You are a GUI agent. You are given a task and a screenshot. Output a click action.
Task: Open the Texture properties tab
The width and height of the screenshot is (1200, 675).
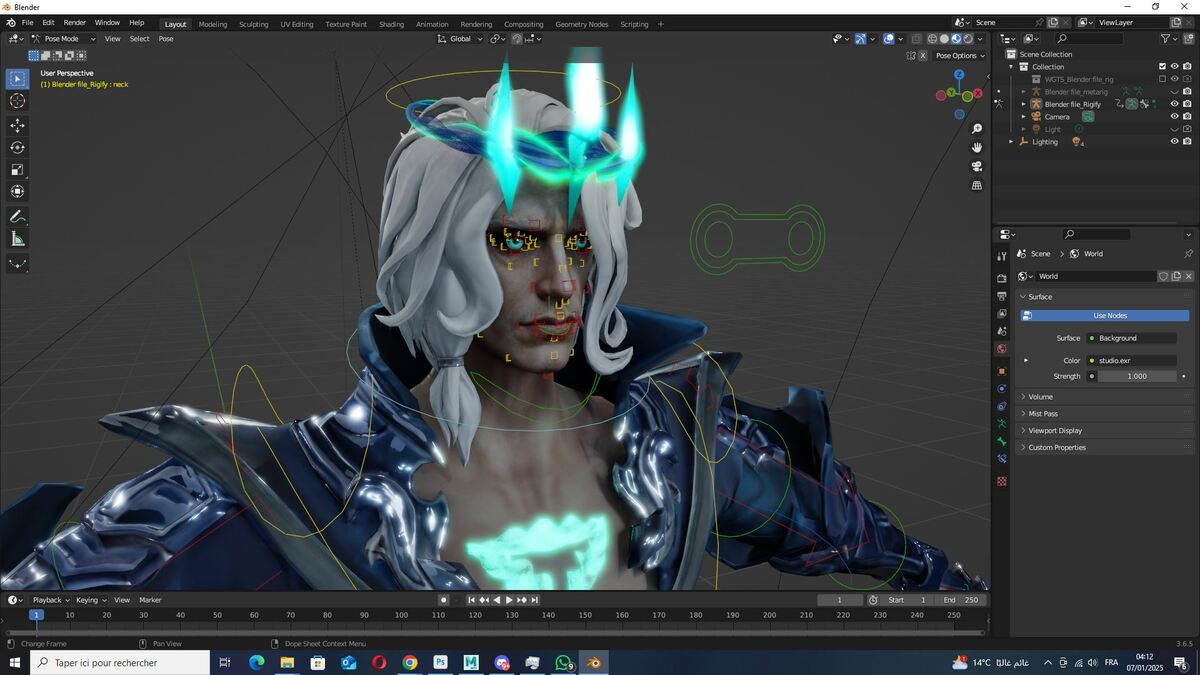coord(1002,481)
